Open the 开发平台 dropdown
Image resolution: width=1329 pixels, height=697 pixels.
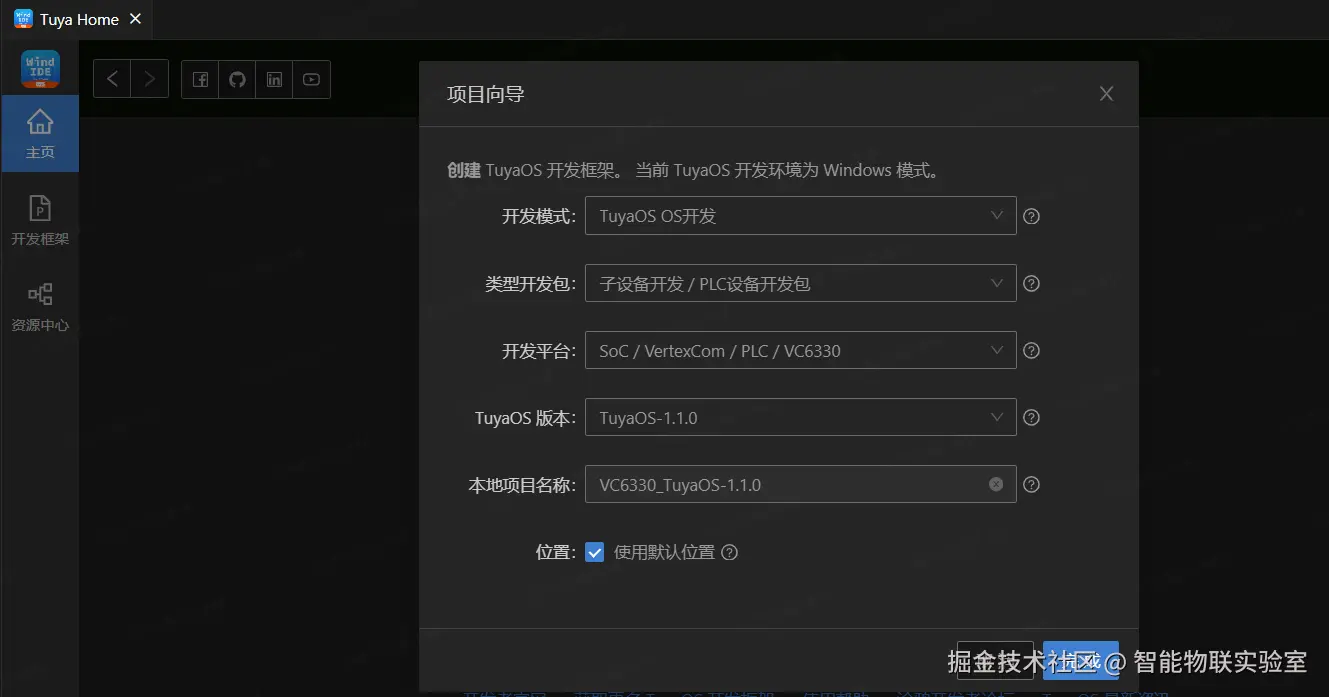tap(801, 350)
